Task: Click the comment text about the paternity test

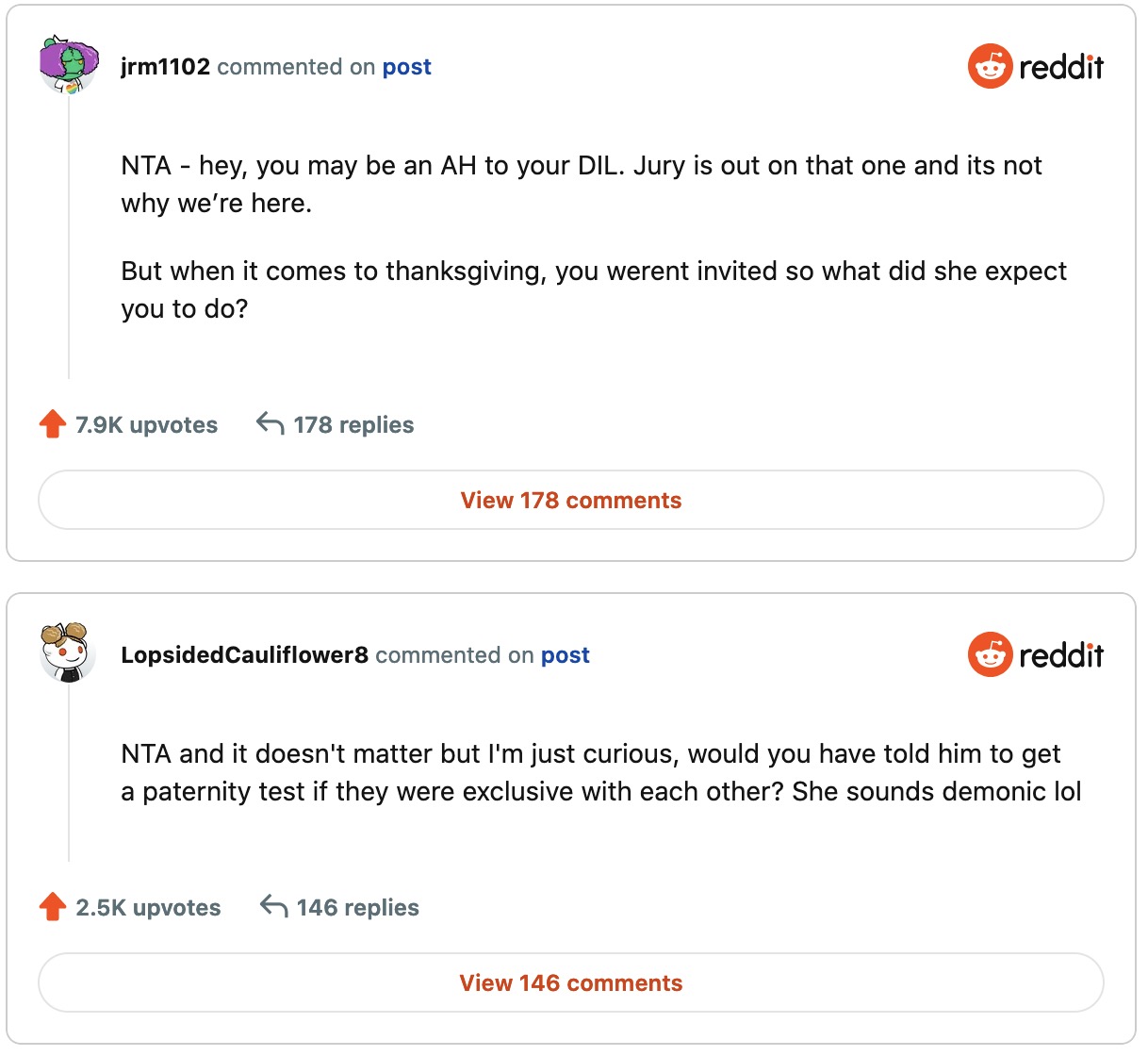Action: [x=599, y=772]
